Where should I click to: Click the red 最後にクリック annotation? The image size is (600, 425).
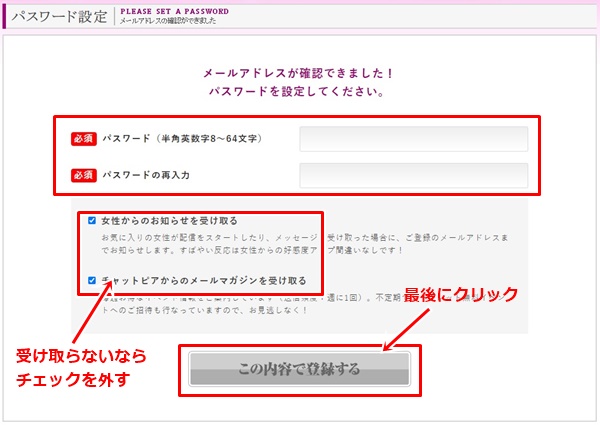461,295
